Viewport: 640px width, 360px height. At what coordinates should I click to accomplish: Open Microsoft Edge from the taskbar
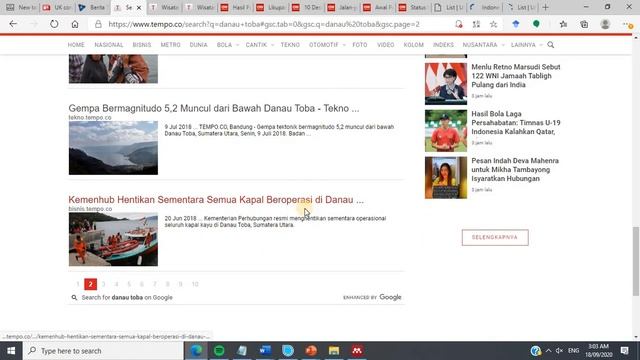pos(196,351)
